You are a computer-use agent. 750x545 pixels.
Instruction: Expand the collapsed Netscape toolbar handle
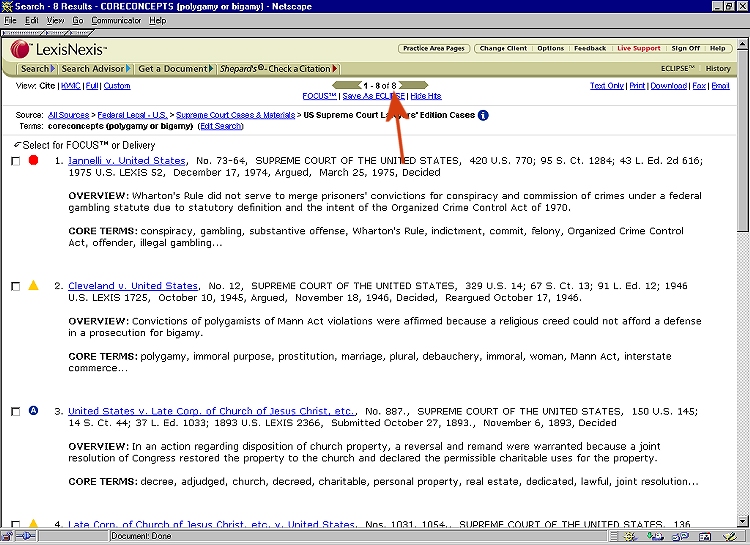[48, 33]
